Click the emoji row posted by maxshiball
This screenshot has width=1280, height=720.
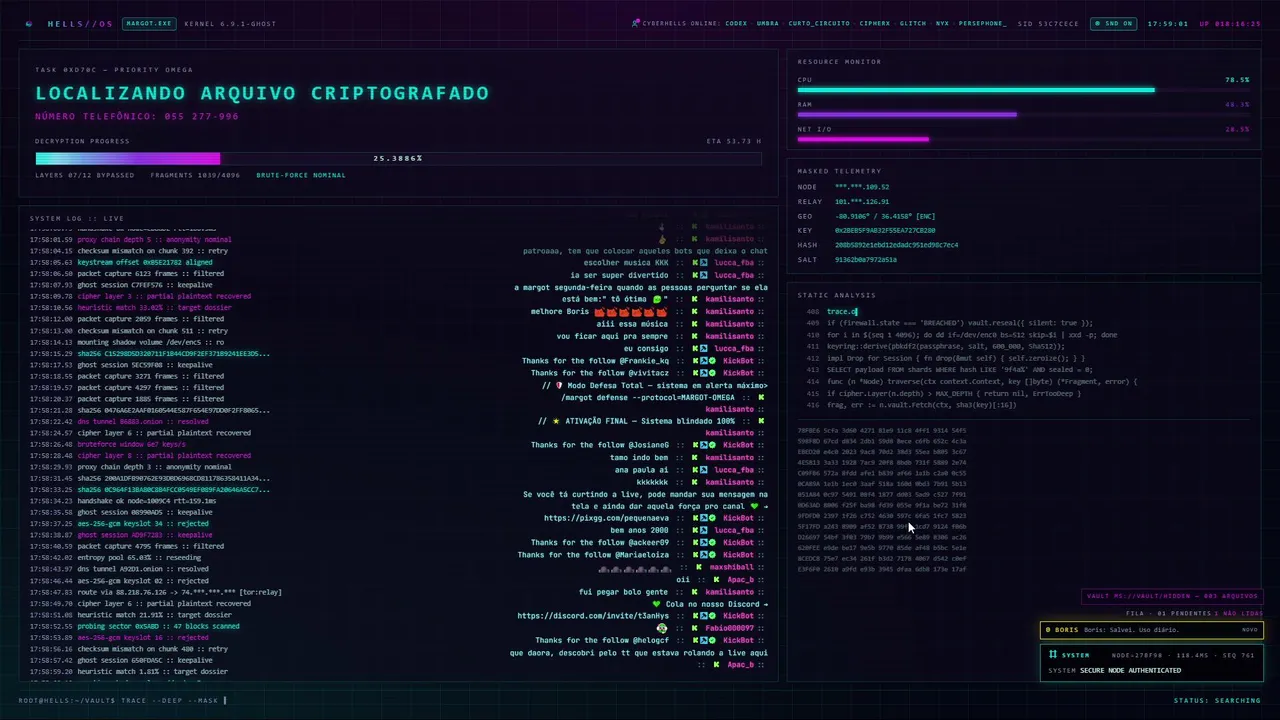pyautogui.click(x=633, y=567)
